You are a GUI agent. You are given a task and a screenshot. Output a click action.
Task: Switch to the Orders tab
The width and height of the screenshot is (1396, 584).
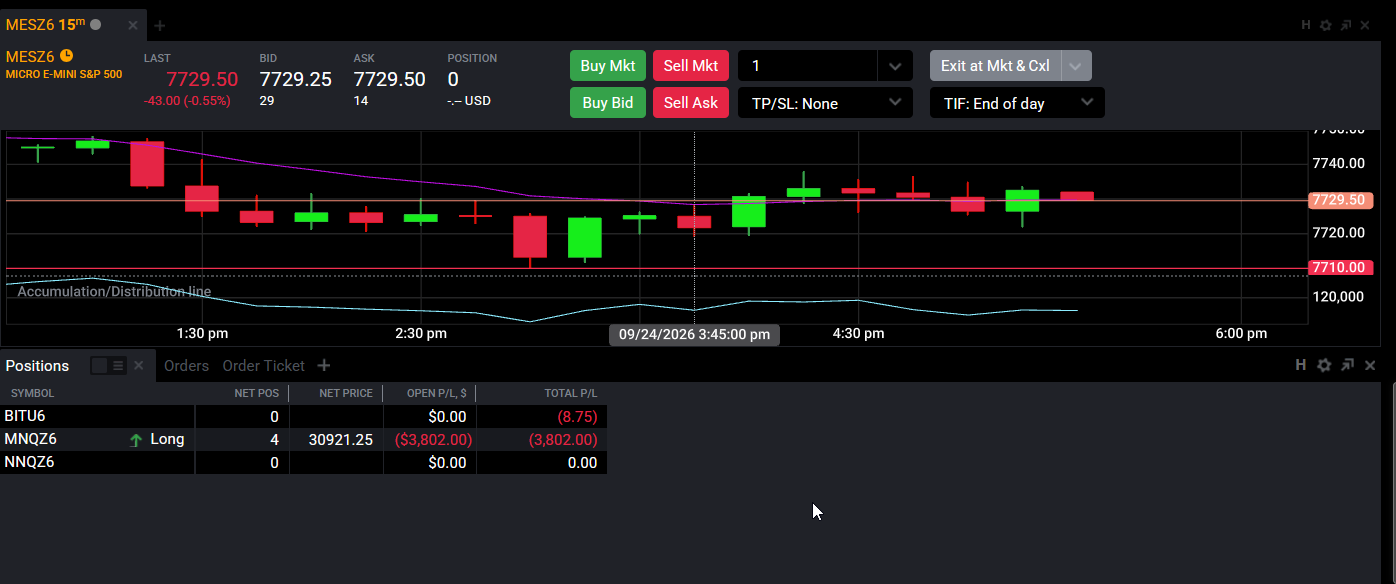186,366
